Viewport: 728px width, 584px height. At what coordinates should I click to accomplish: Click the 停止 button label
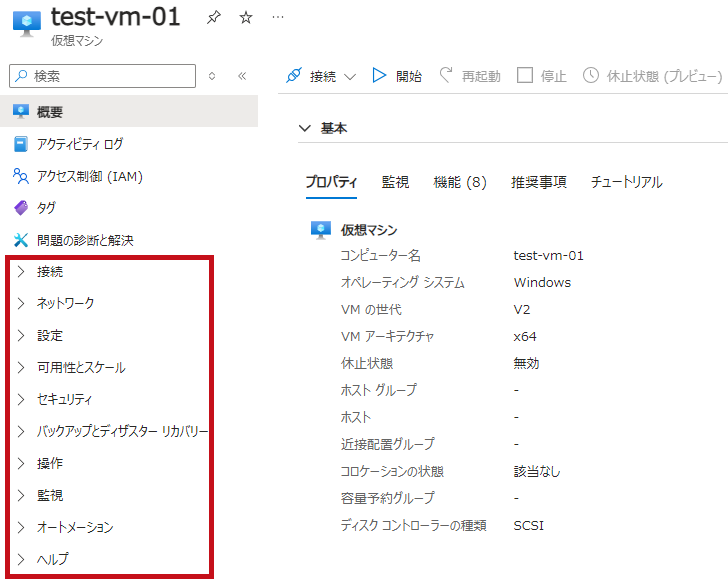coord(553,76)
